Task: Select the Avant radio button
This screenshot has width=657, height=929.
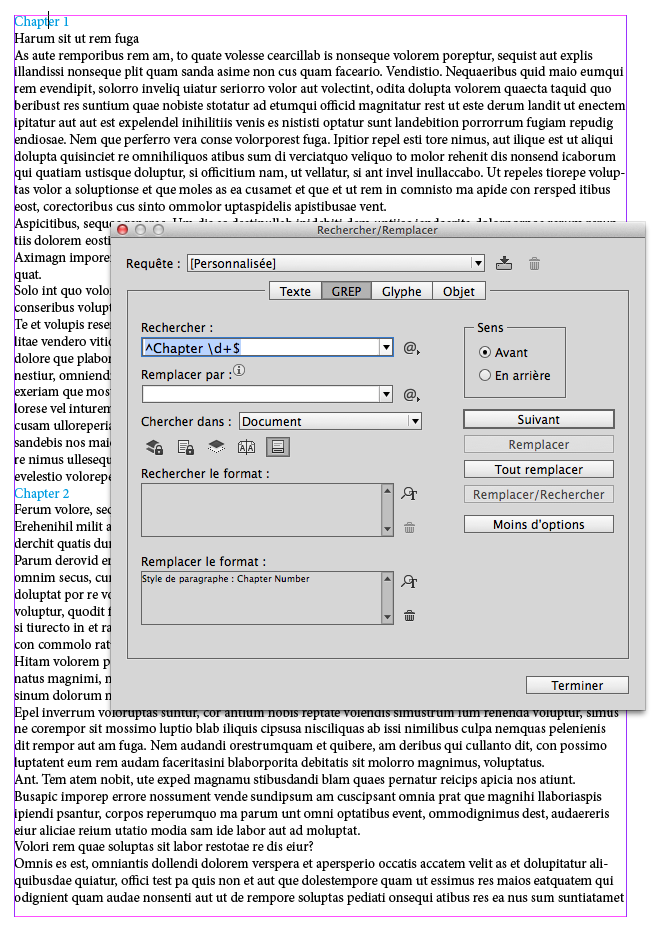Action: click(485, 353)
